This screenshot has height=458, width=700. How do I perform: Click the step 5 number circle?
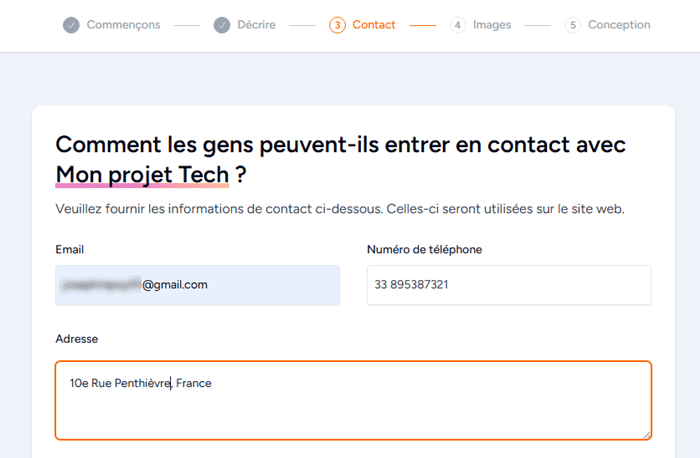(573, 25)
